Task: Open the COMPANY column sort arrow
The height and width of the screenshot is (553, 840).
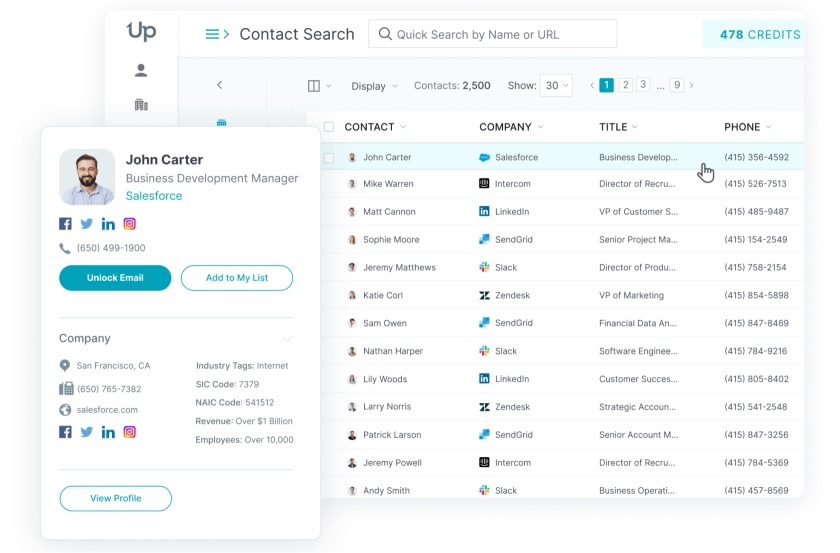Action: pos(541,127)
